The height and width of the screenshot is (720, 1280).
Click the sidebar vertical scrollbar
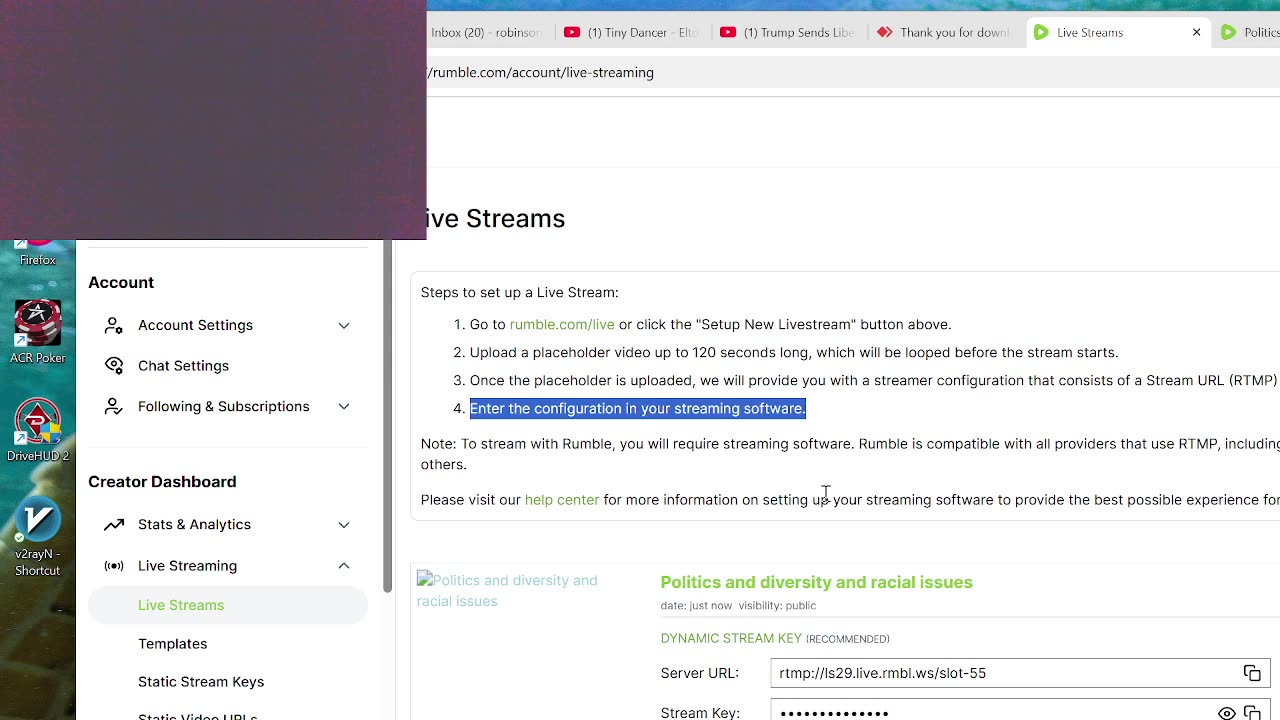[x=388, y=418]
